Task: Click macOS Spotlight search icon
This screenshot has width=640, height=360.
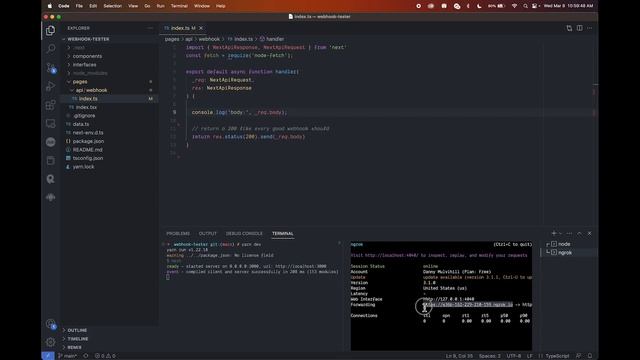Action: [525, 6]
